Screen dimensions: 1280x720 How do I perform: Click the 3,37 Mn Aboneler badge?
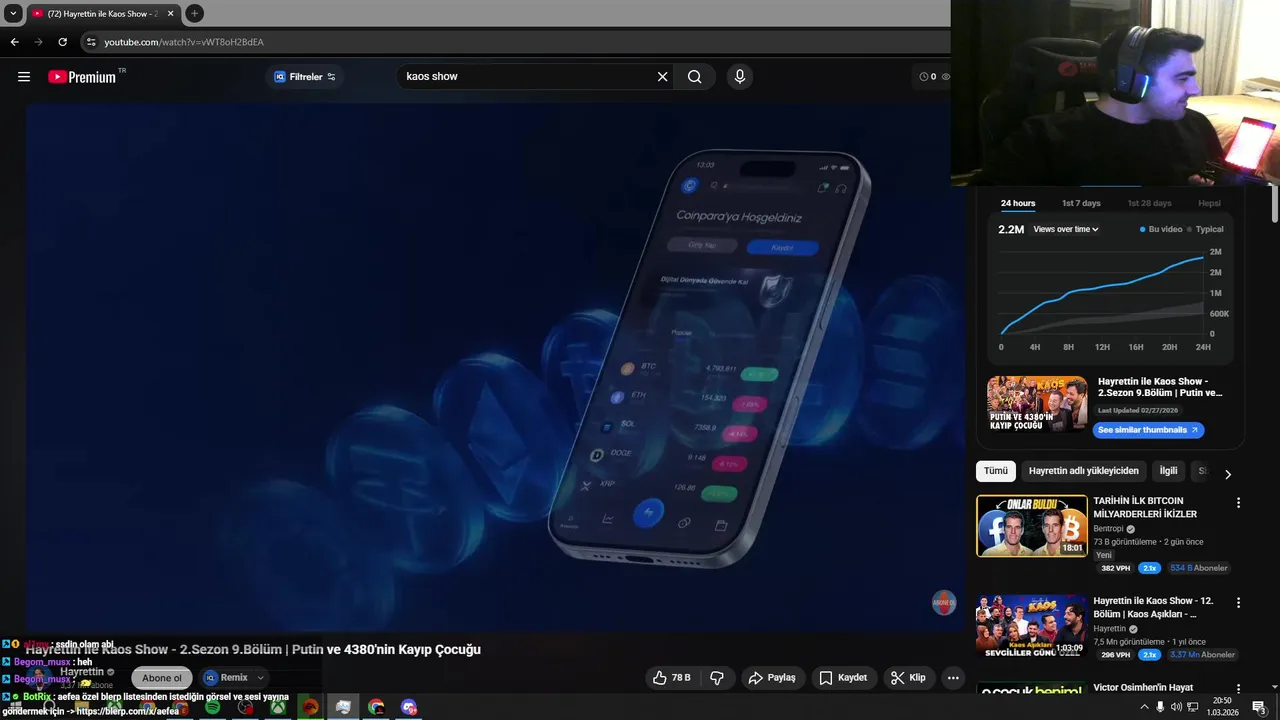(x=1202, y=655)
